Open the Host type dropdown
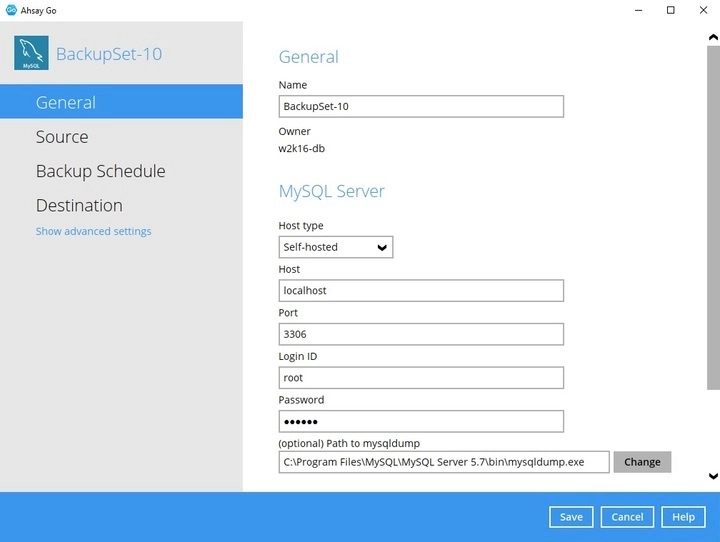Image resolution: width=720 pixels, height=542 pixels. point(336,247)
